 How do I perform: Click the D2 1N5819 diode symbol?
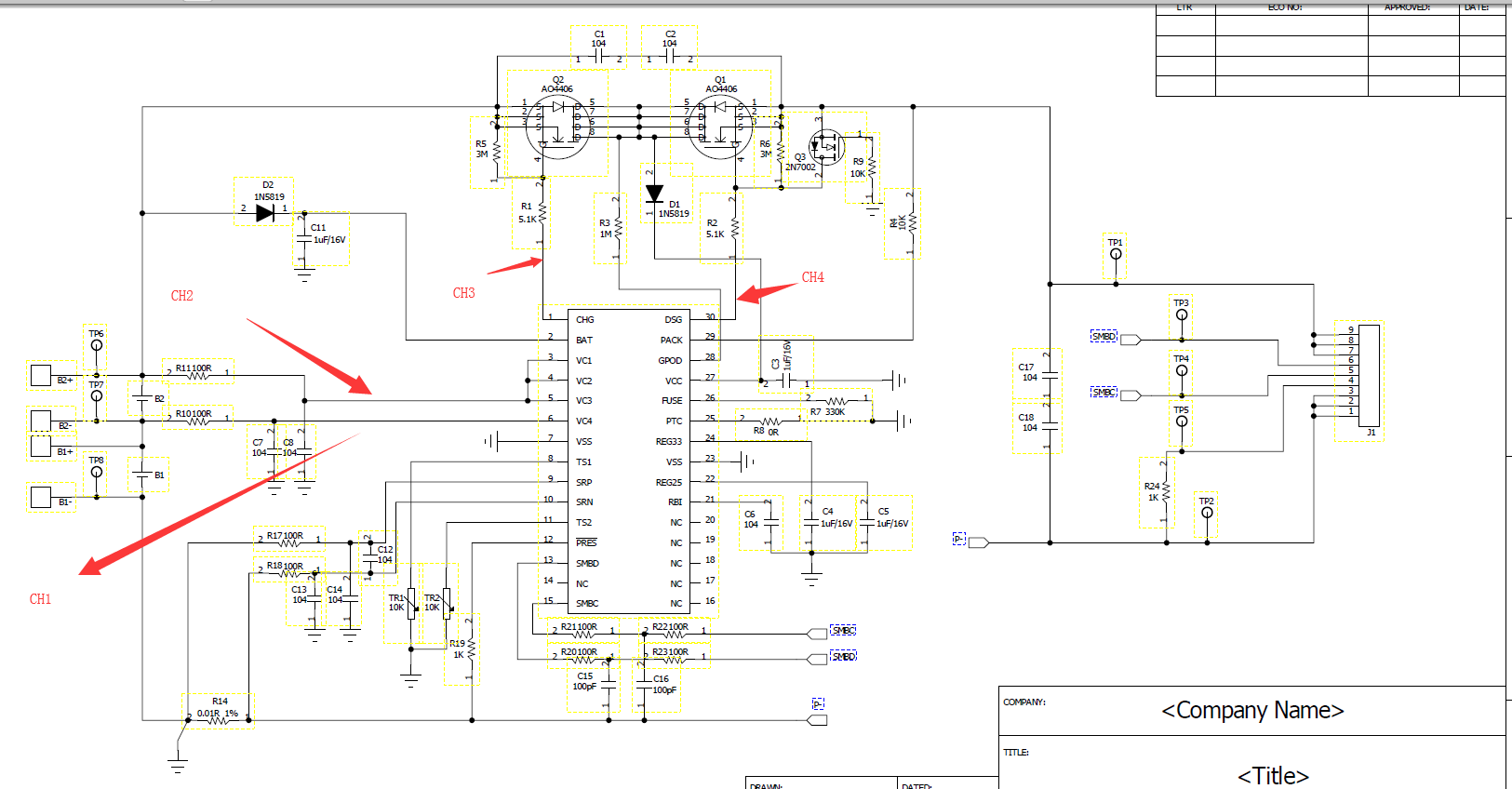[265, 213]
